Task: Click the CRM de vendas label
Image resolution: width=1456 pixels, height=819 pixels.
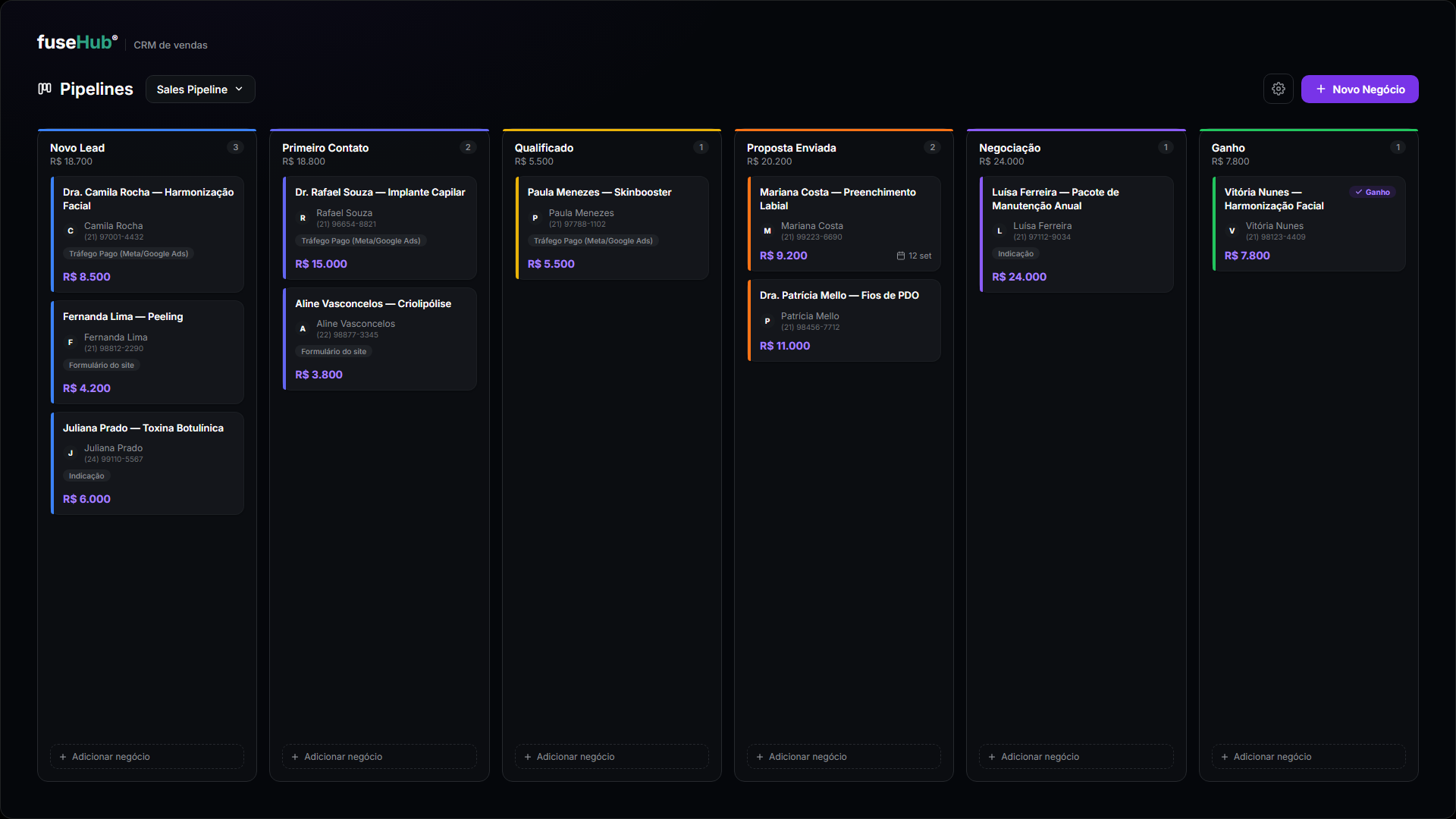Action: coord(171,45)
